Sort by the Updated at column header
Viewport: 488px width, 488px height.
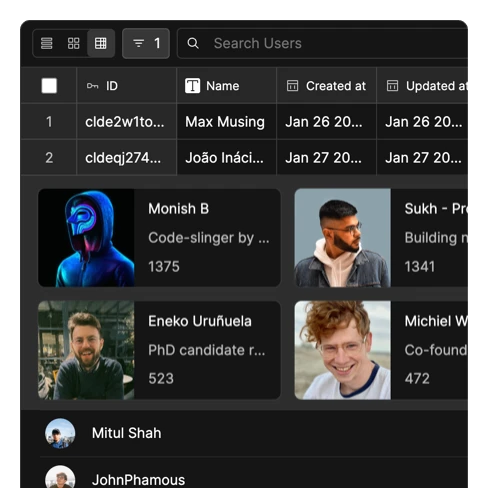tap(423, 86)
